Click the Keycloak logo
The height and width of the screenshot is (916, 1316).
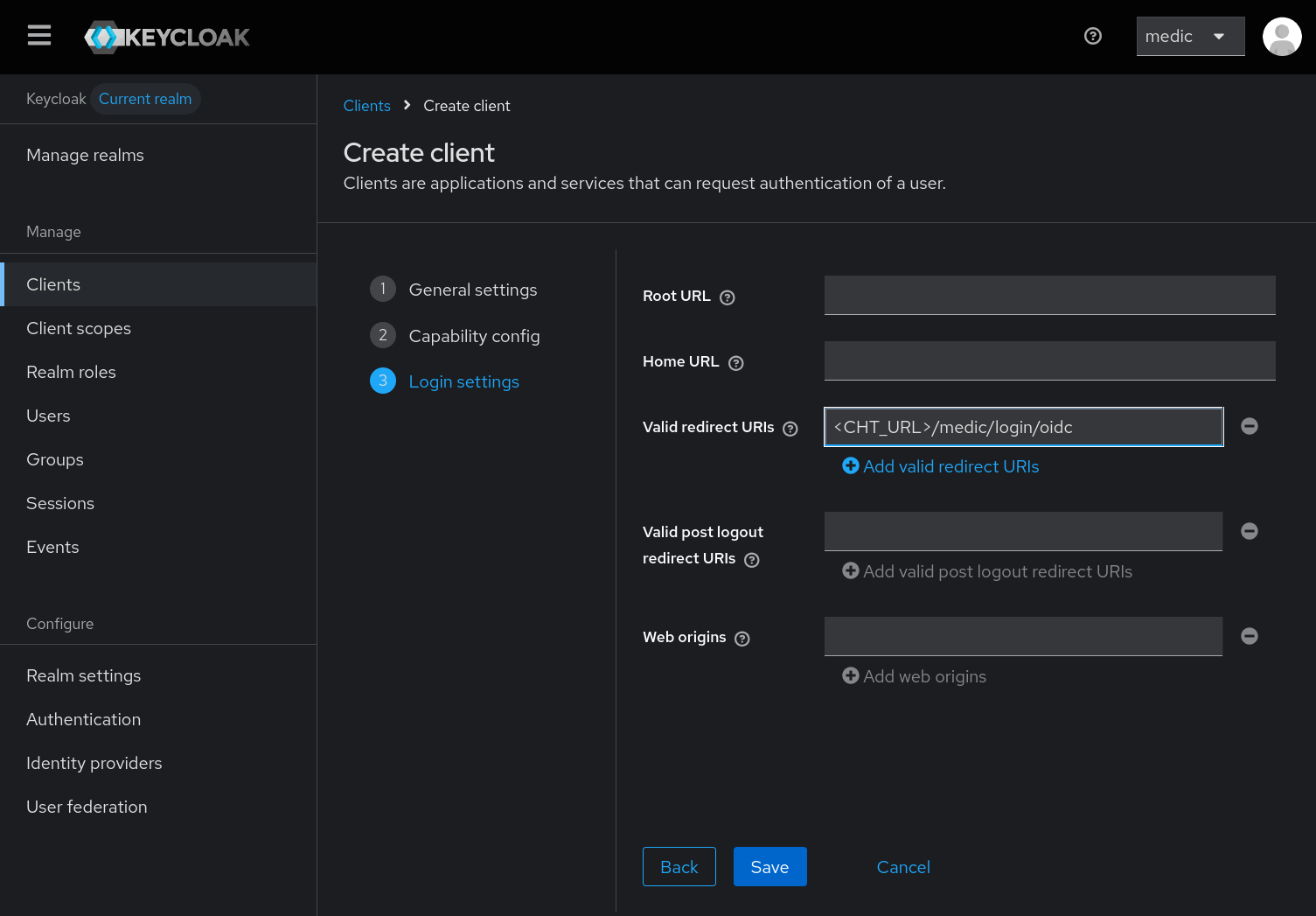(167, 37)
